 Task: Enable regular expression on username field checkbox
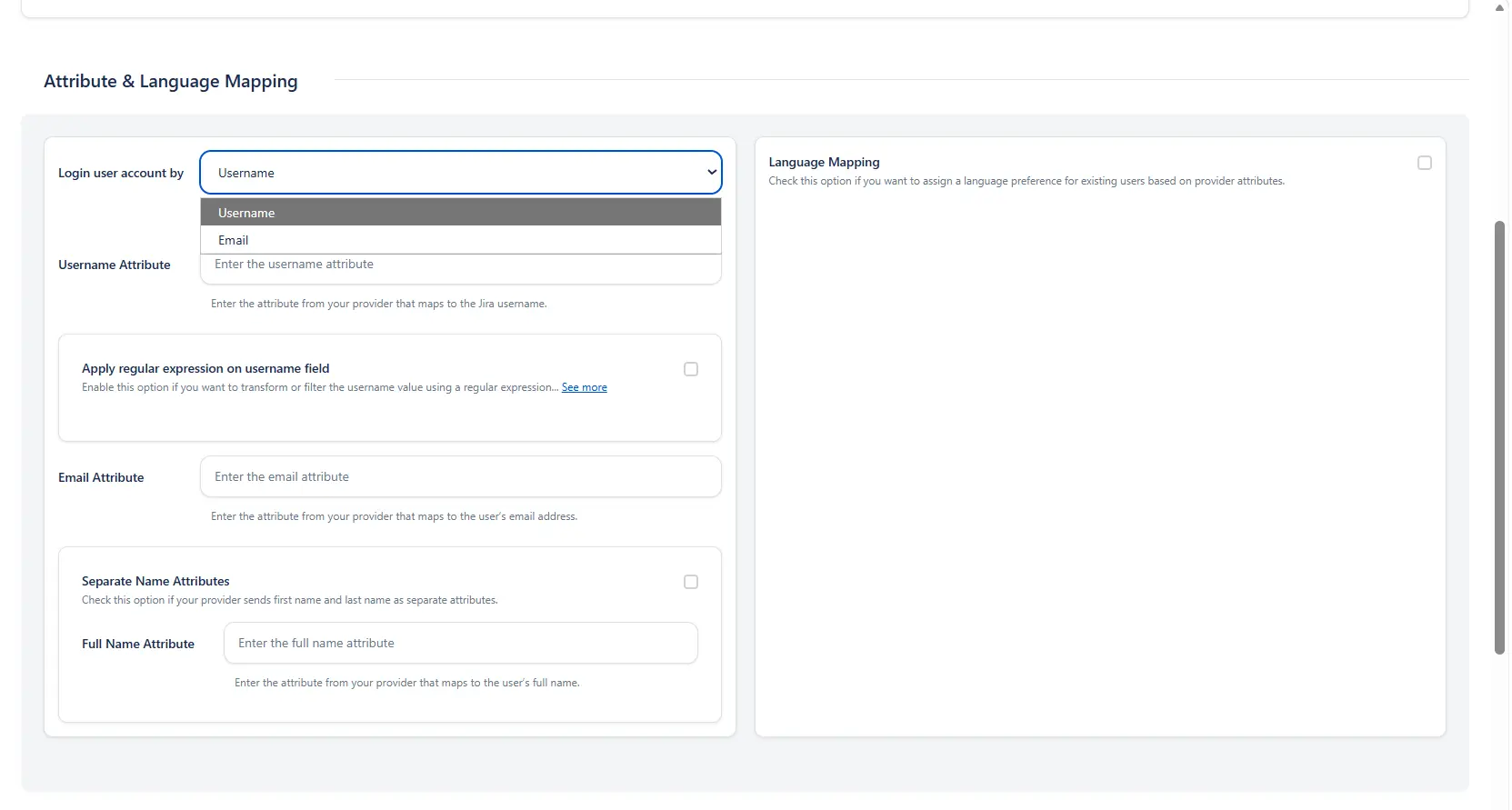coord(691,369)
